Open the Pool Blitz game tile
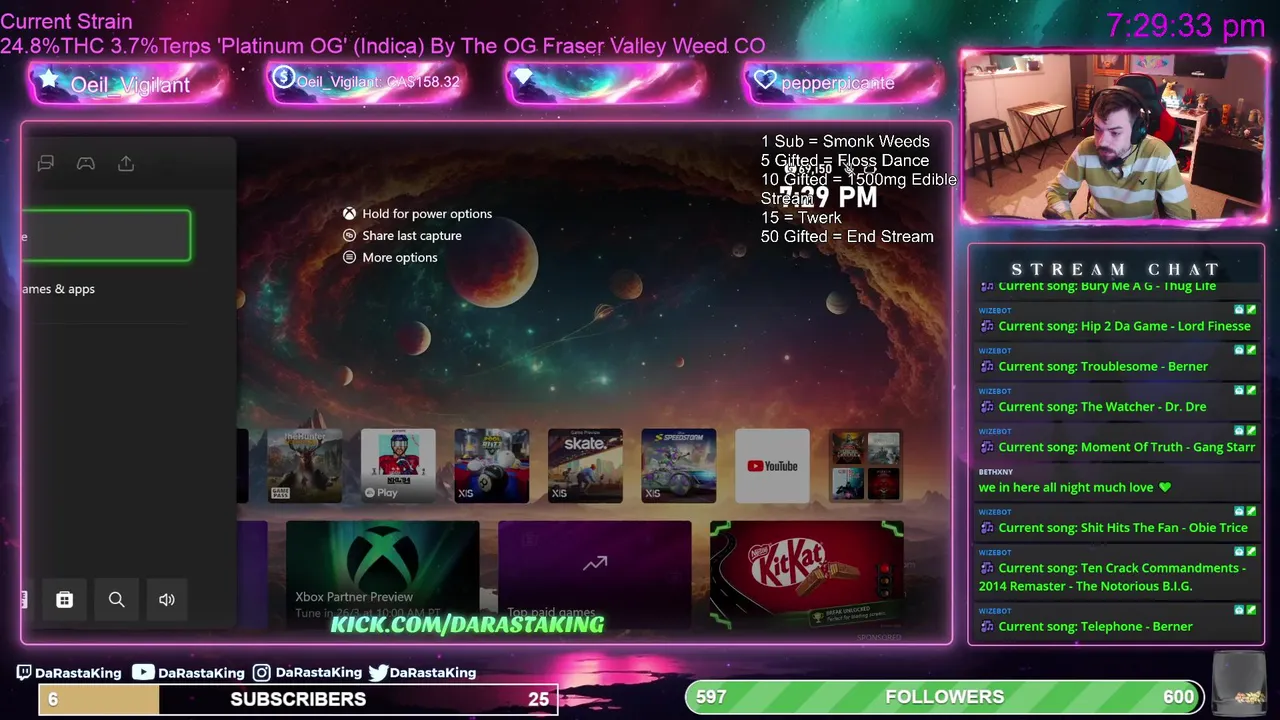 click(492, 466)
